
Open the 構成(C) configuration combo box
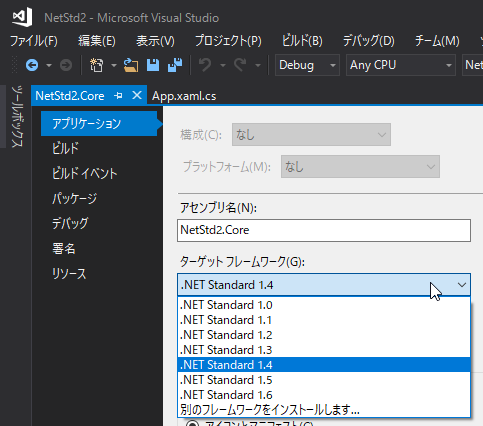pos(311,135)
